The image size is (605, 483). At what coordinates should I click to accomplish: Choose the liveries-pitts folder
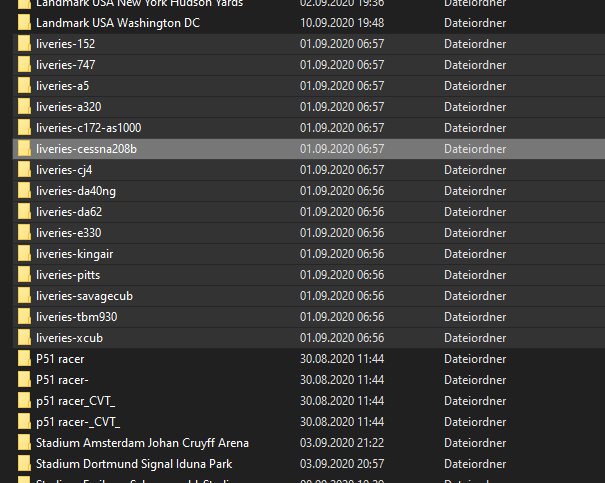point(68,275)
